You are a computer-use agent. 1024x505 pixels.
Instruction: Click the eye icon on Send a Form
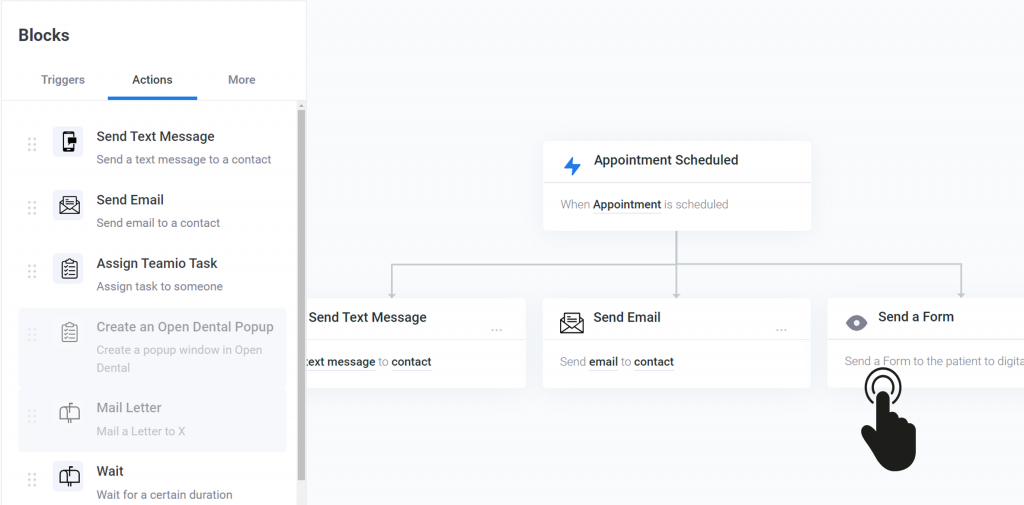(856, 322)
